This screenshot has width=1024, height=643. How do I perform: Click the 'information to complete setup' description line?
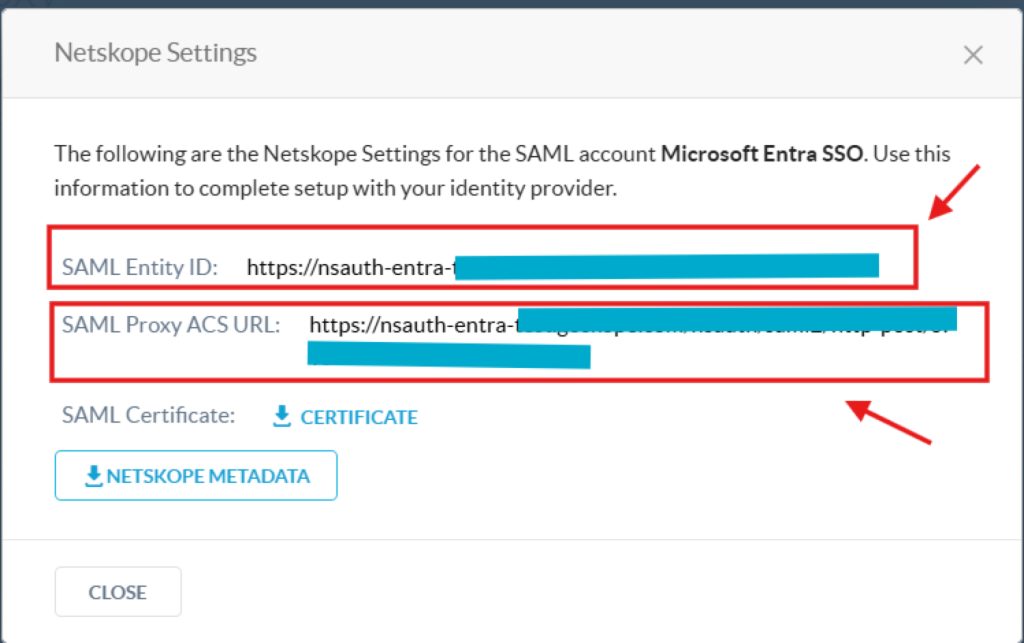click(336, 189)
